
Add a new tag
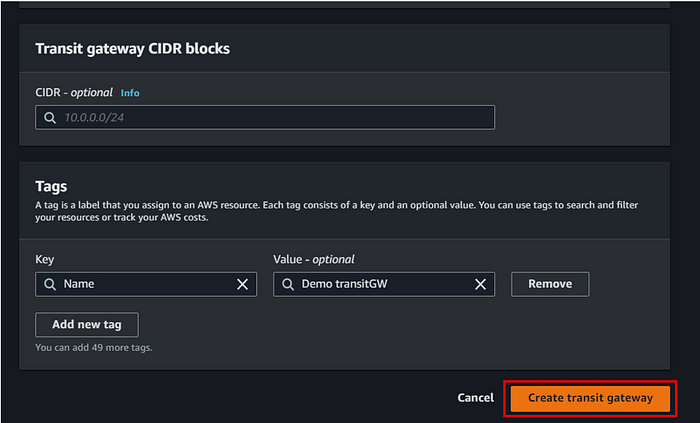pyautogui.click(x=87, y=325)
